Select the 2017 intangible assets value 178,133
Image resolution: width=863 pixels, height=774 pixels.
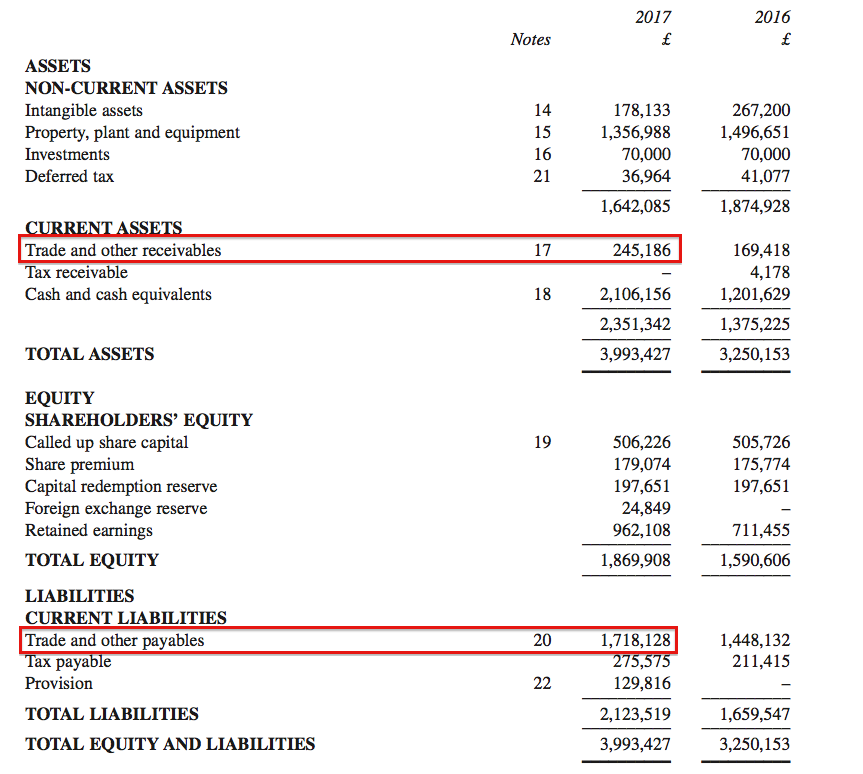point(642,111)
